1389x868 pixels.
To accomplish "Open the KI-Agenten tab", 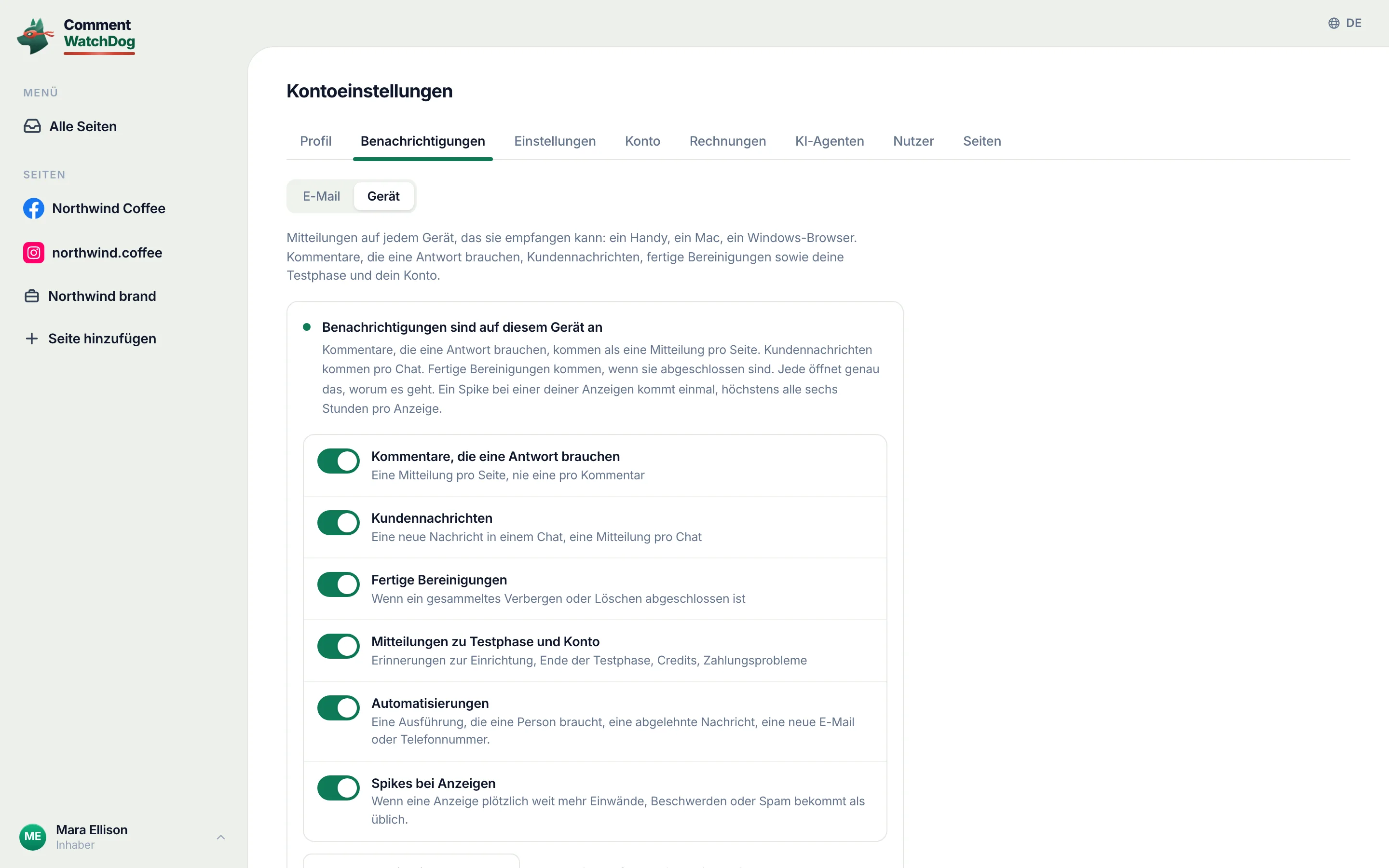I will click(829, 141).
